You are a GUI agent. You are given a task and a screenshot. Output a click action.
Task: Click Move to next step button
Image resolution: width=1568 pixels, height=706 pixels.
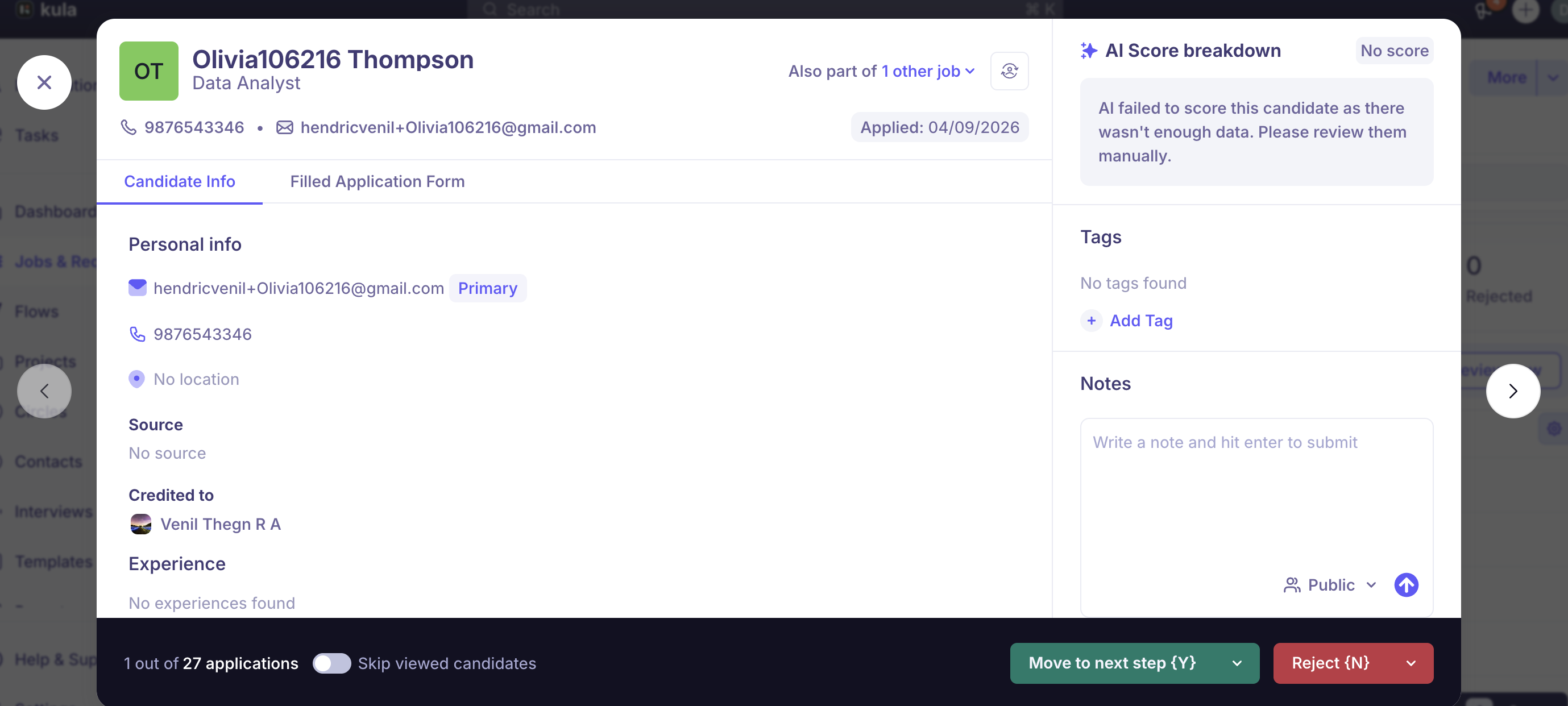pyautogui.click(x=1111, y=663)
